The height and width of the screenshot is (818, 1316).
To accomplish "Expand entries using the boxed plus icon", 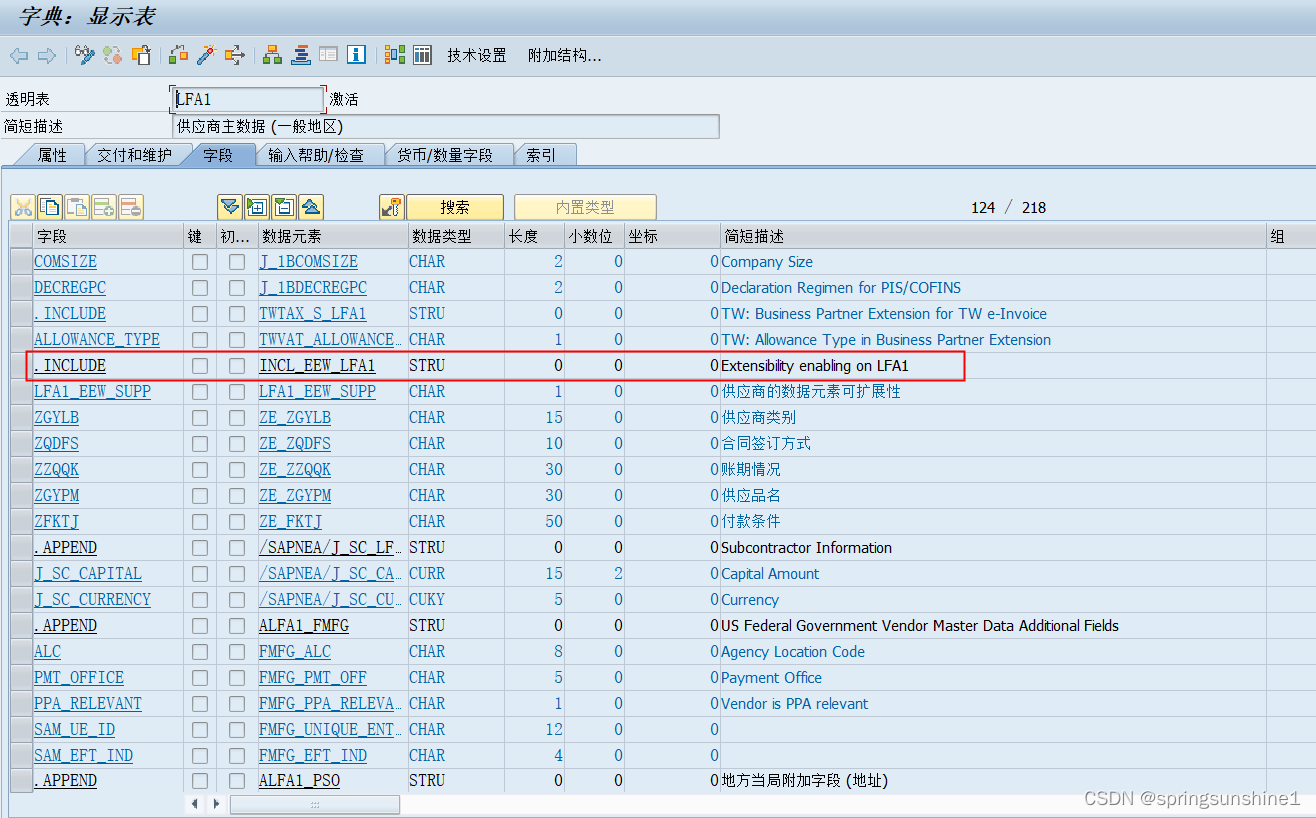I will 256,207.
